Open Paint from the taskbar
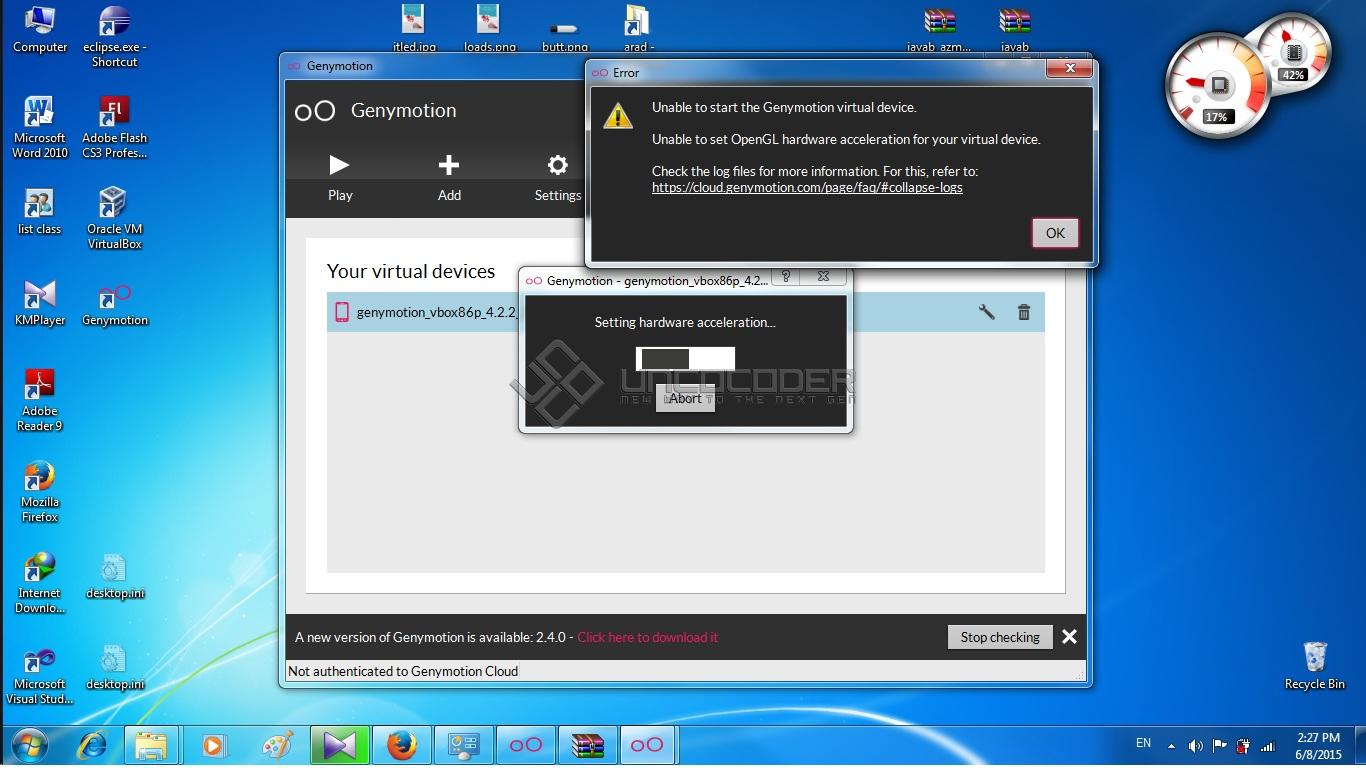This screenshot has width=1366, height=768. [276, 746]
